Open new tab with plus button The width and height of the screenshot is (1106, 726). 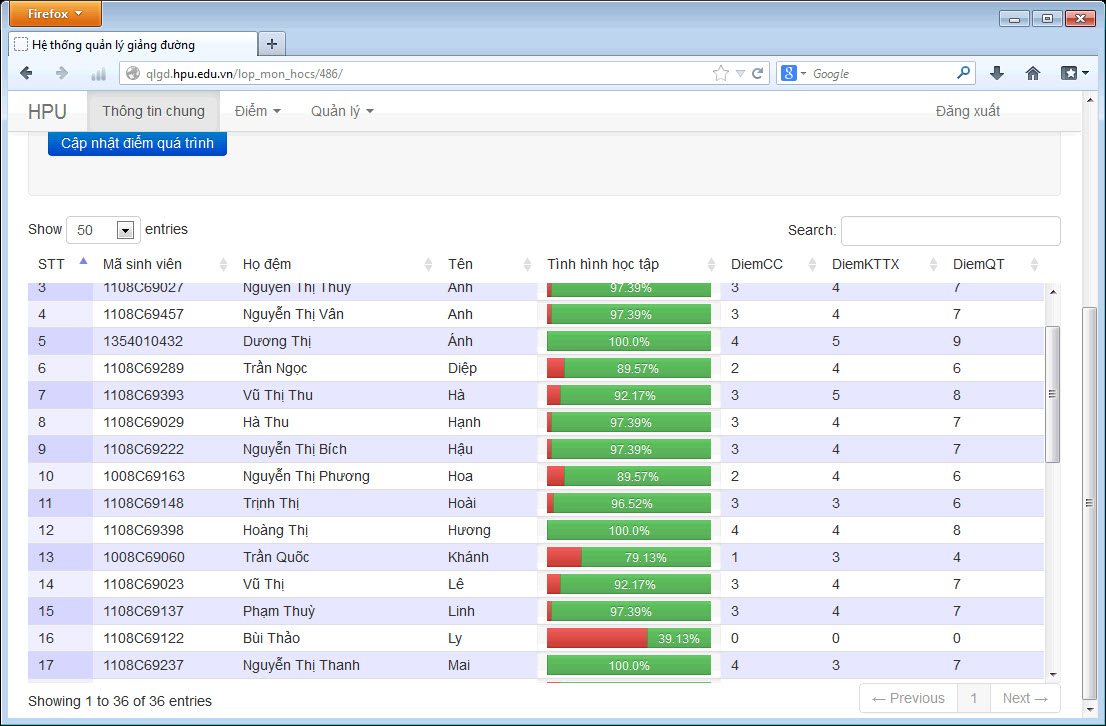(x=272, y=44)
